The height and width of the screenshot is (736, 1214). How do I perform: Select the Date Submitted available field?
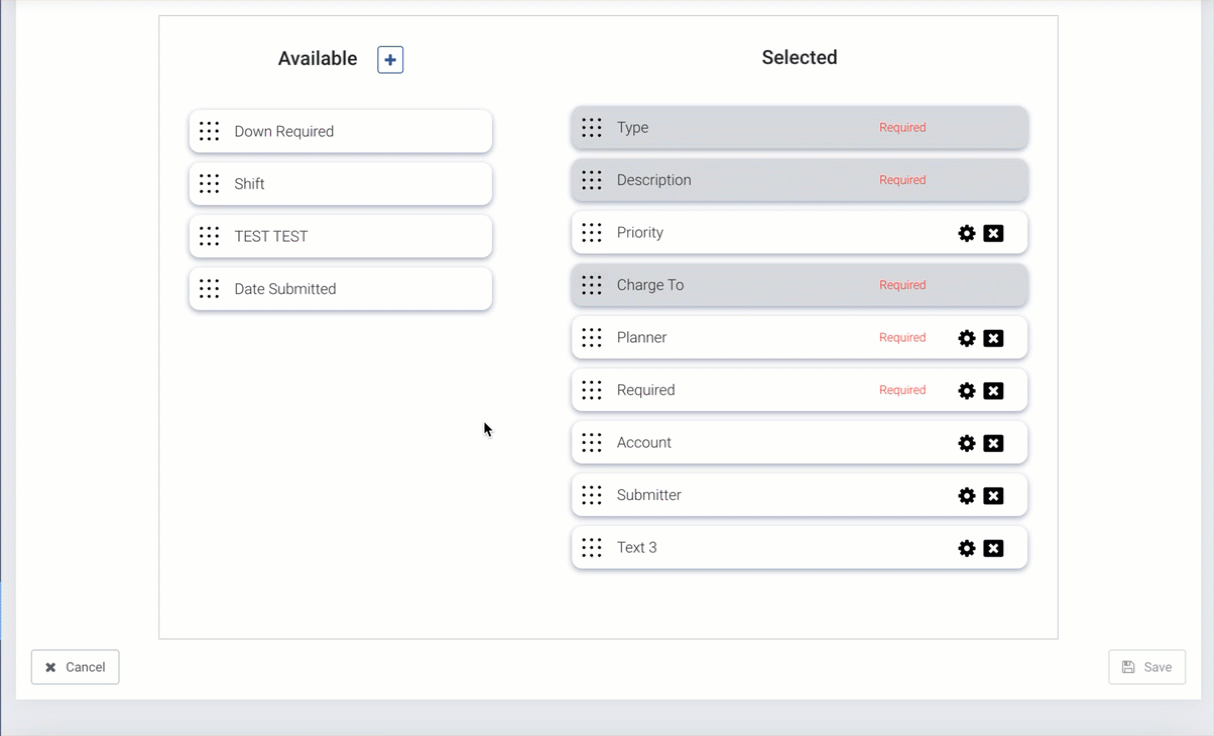(340, 289)
